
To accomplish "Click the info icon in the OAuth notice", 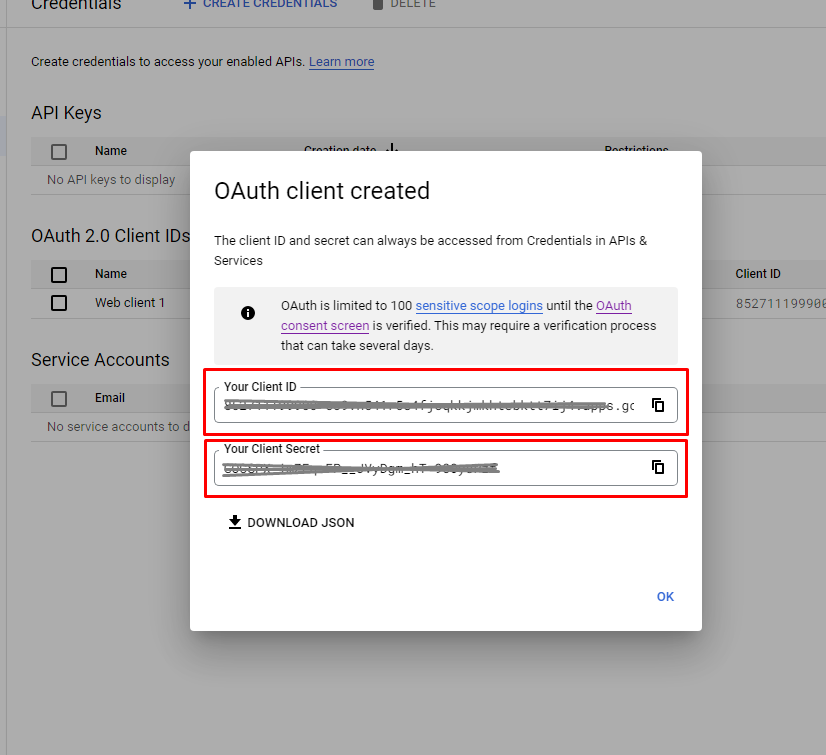I will pos(248,312).
